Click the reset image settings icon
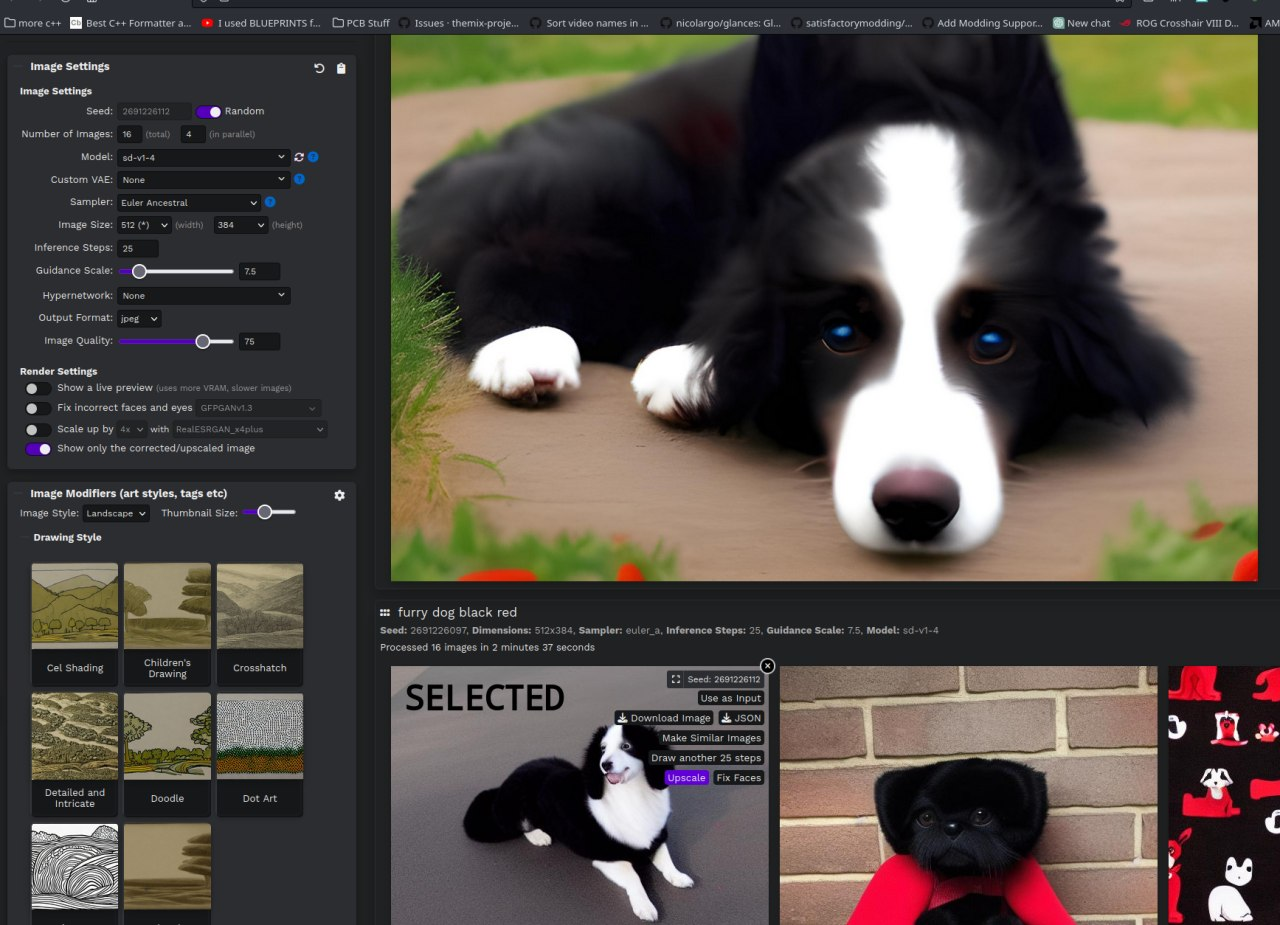Viewport: 1280px width, 925px height. pyautogui.click(x=319, y=68)
